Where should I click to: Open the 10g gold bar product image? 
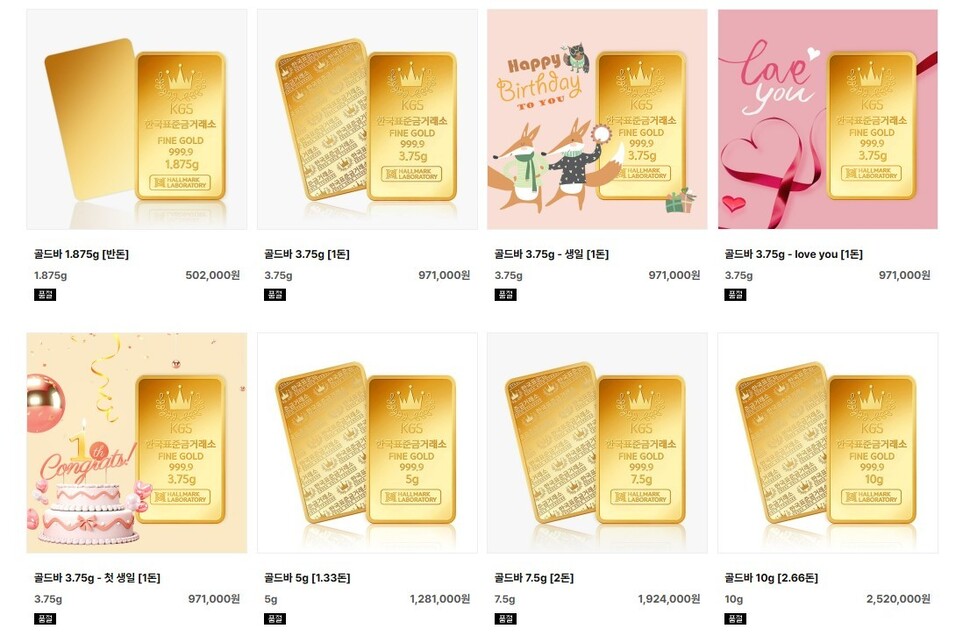(828, 443)
